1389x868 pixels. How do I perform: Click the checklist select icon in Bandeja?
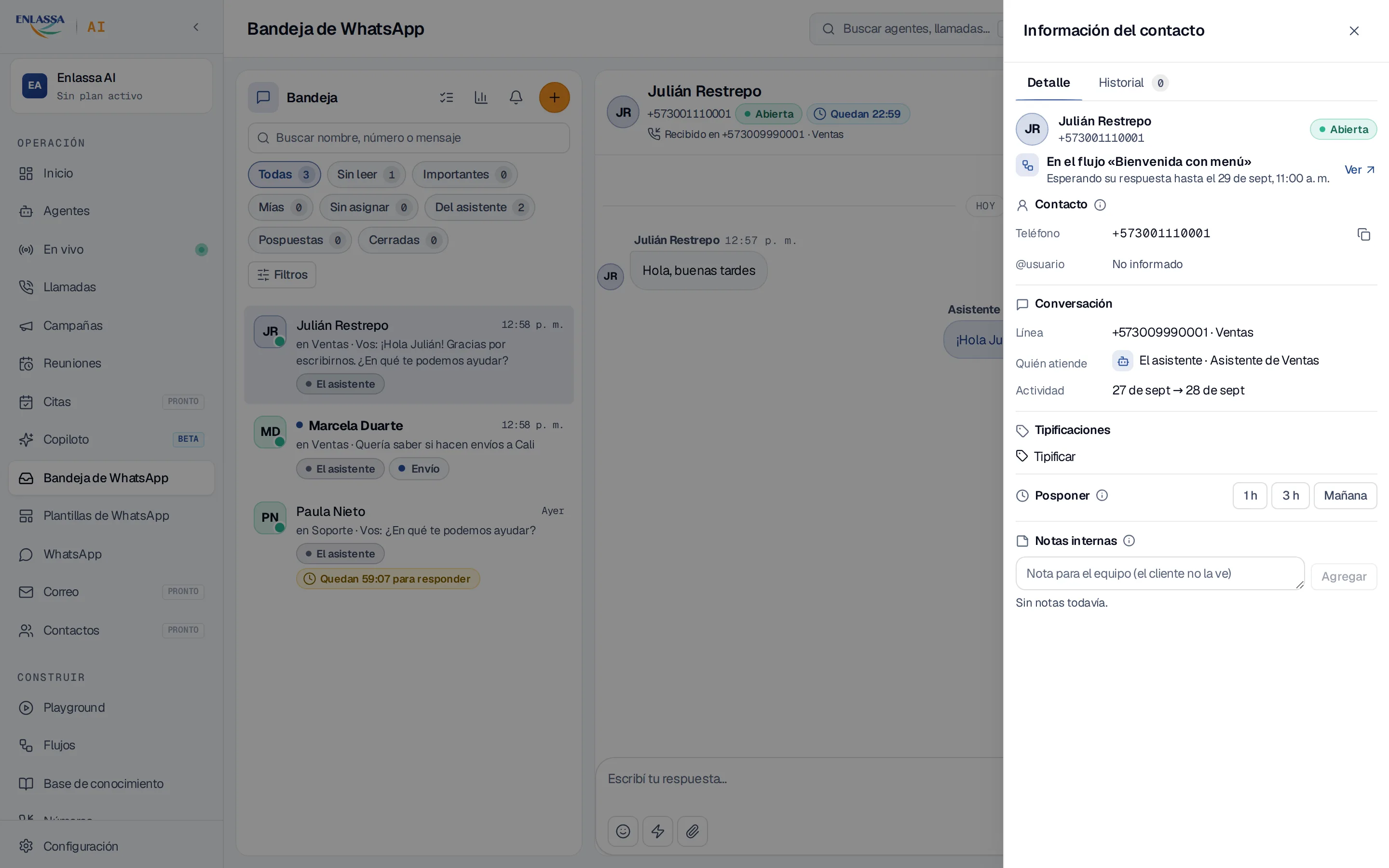coord(447,97)
